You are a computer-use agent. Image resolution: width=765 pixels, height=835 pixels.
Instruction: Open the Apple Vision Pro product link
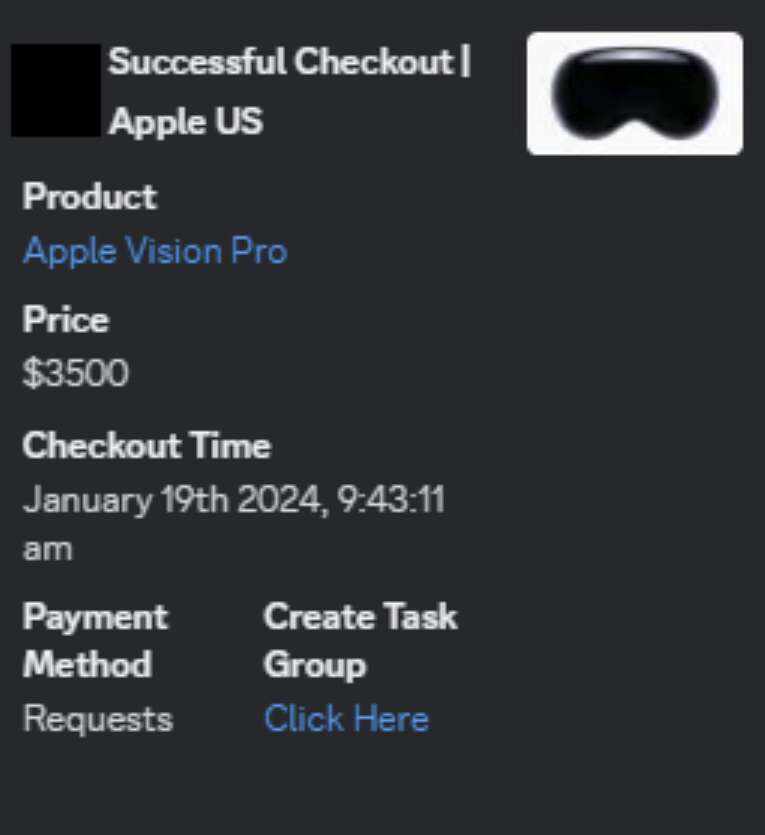click(x=155, y=251)
